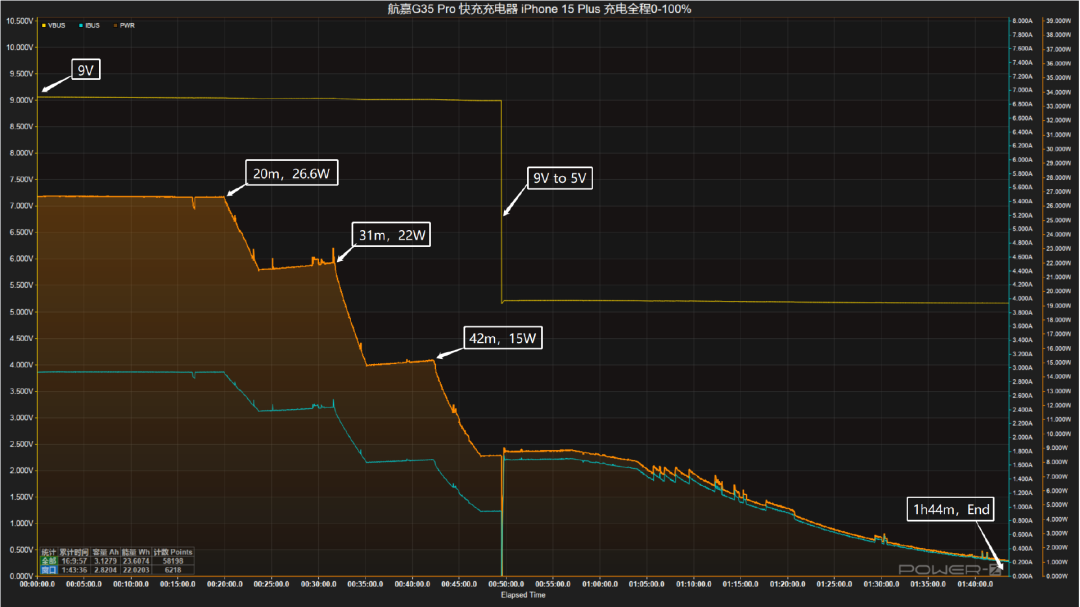Click the 容量 Ah column header
The image size is (1080, 607).
click(x=105, y=552)
